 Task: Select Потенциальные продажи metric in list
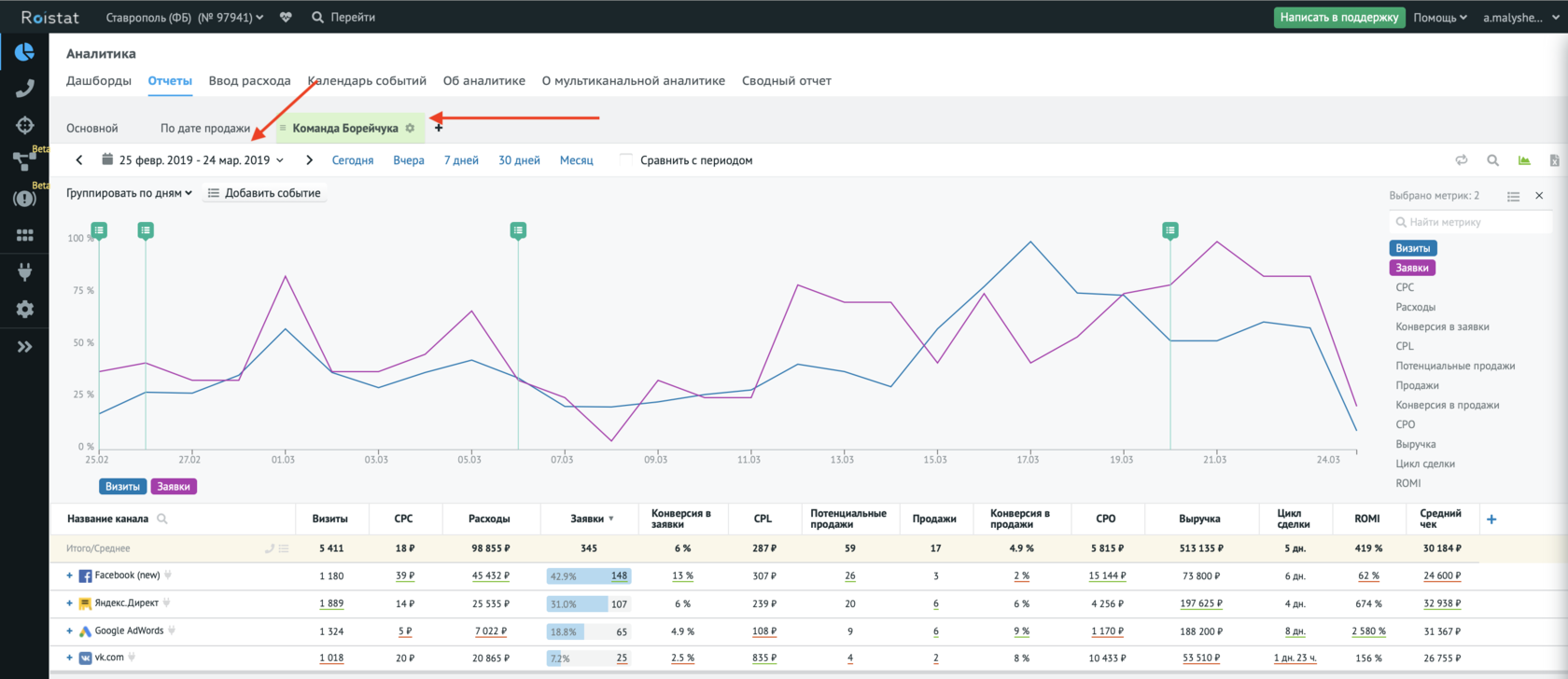tap(1455, 366)
